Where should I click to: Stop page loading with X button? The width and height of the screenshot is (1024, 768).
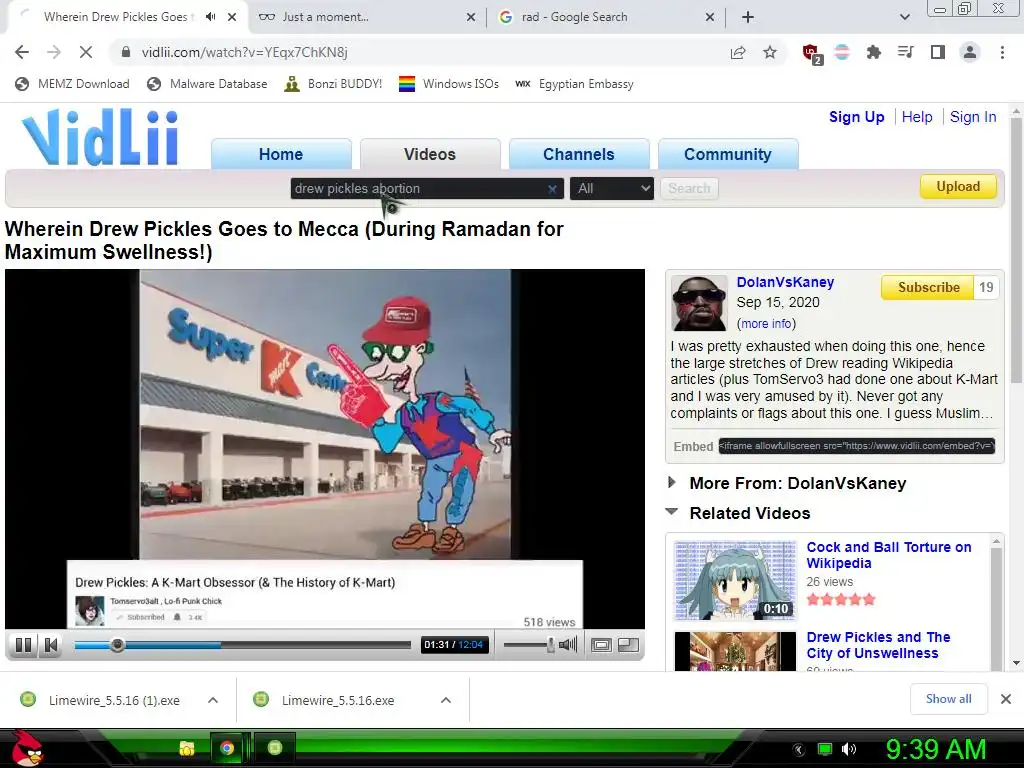[86, 52]
